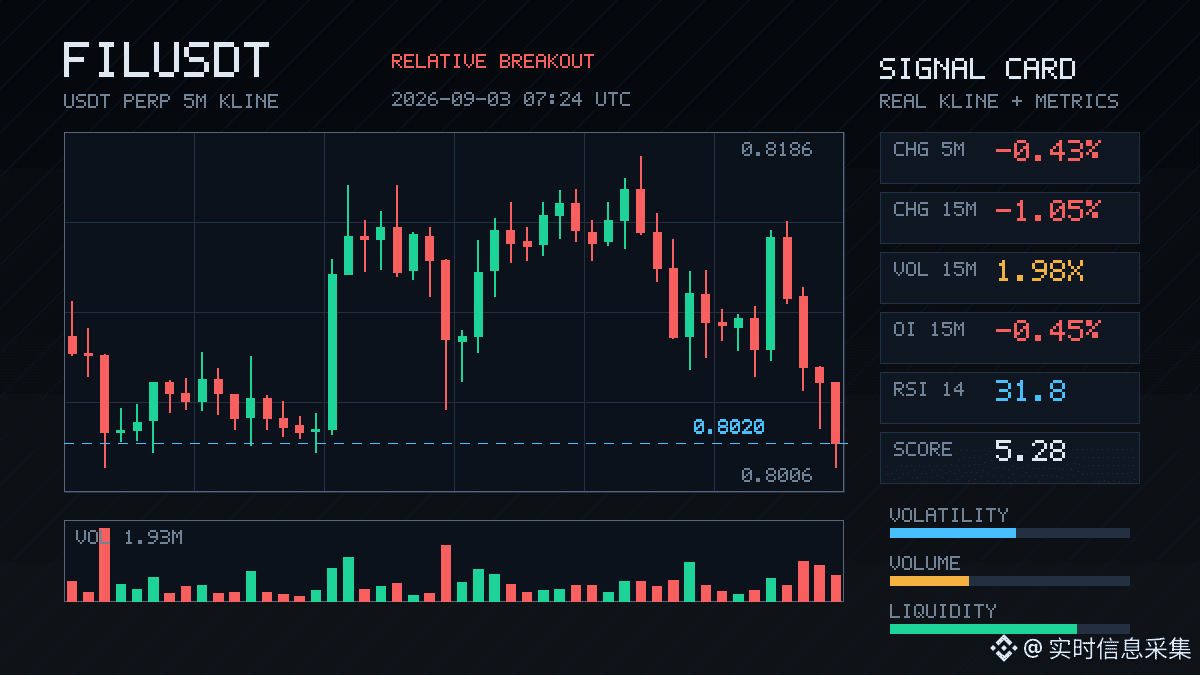The image size is (1200, 675).
Task: Click the 0.8020 current price label
Action: (729, 427)
